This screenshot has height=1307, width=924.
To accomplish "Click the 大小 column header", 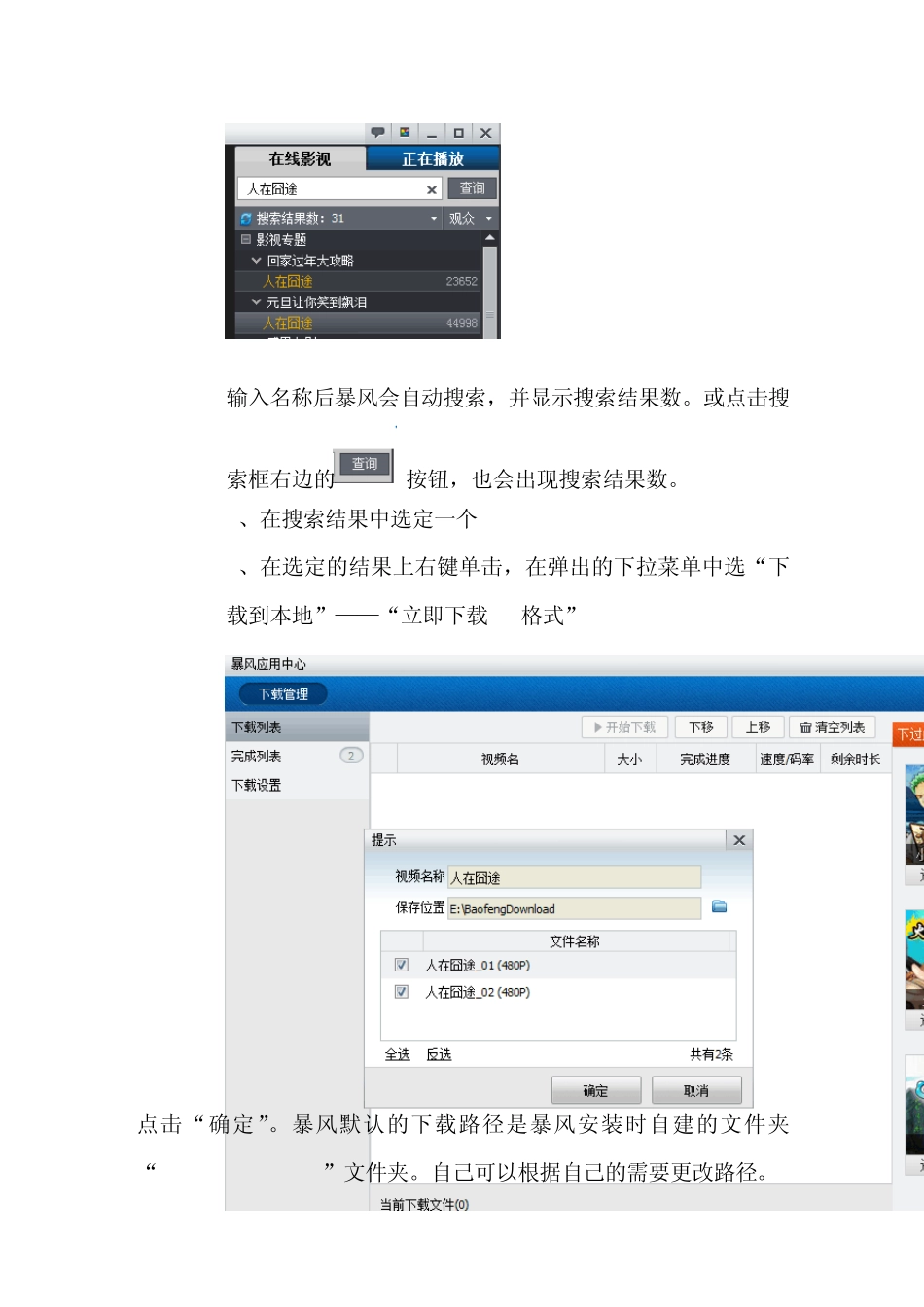I will point(629,759).
